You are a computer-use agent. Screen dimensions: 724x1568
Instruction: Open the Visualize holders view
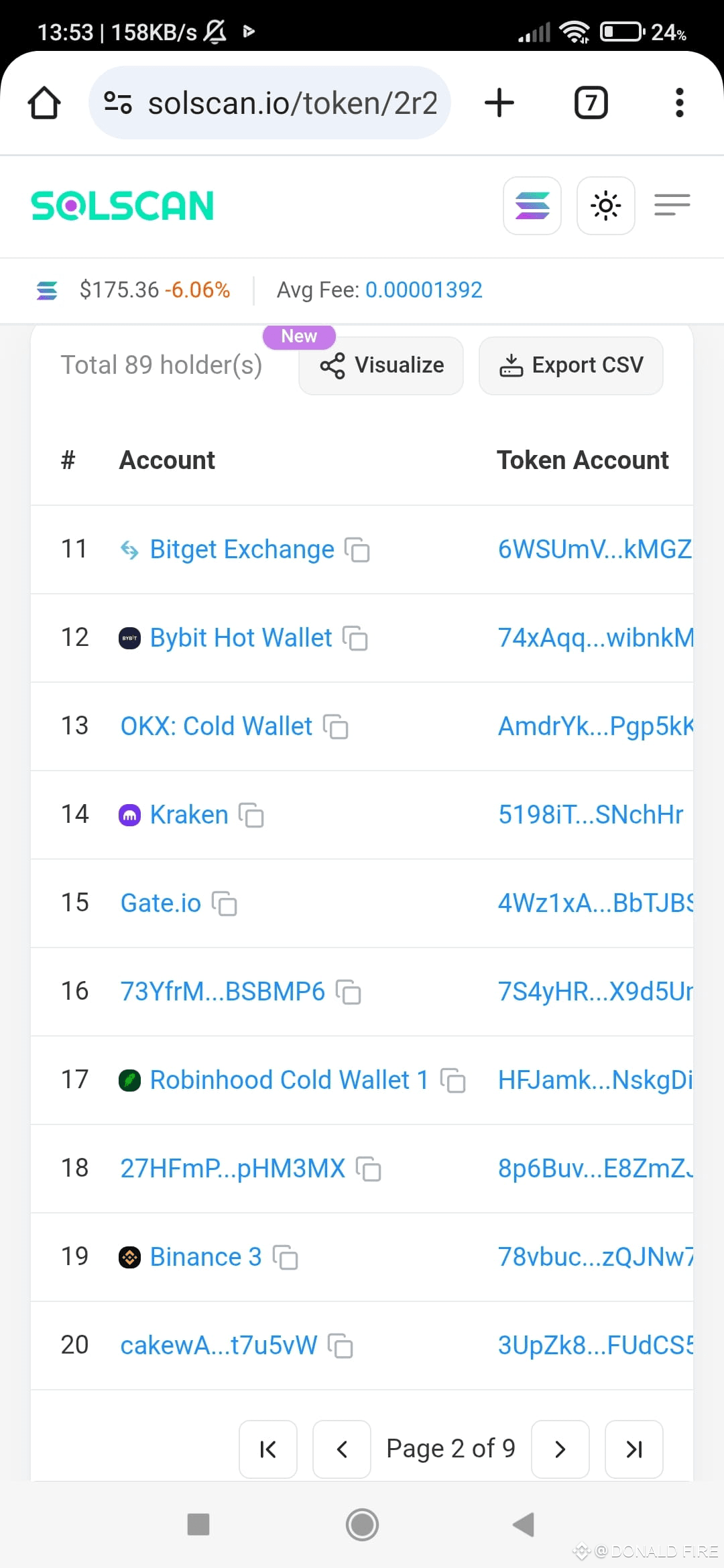[381, 365]
